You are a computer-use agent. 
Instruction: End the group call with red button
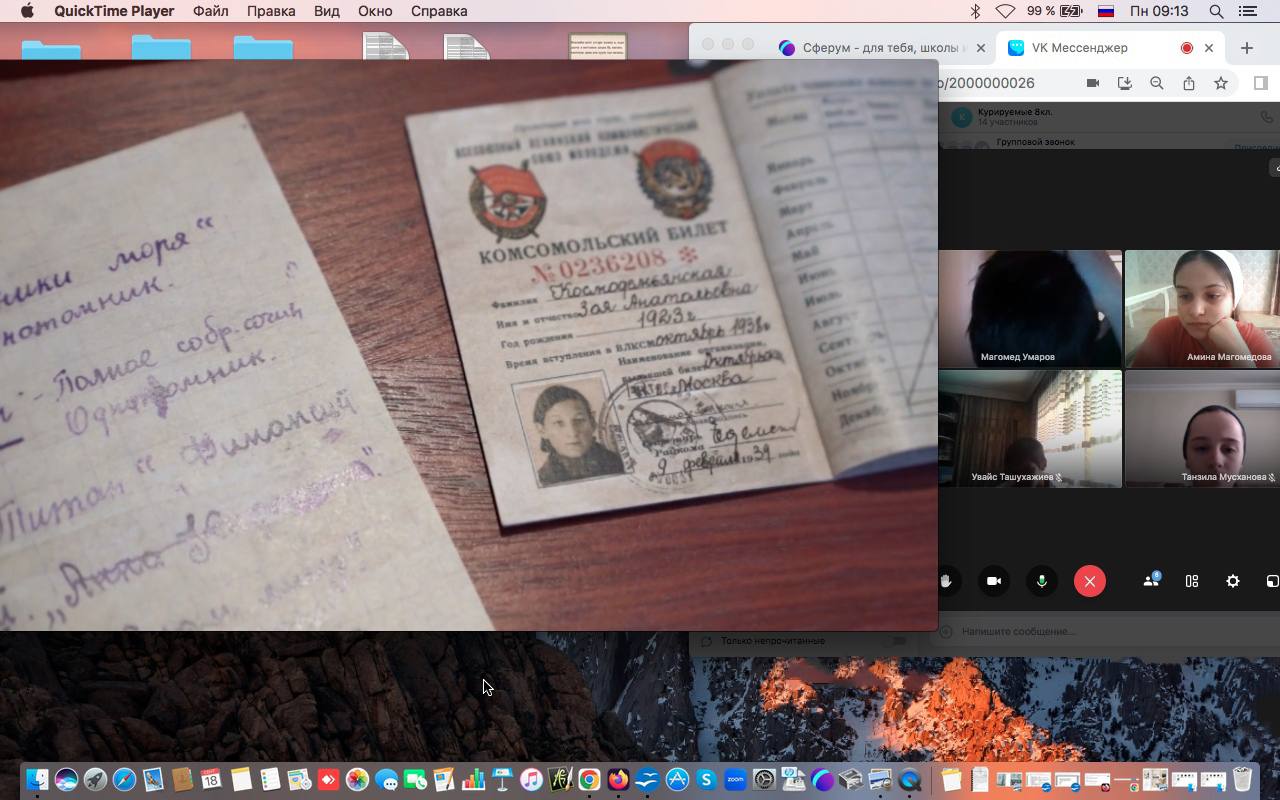[1089, 581]
